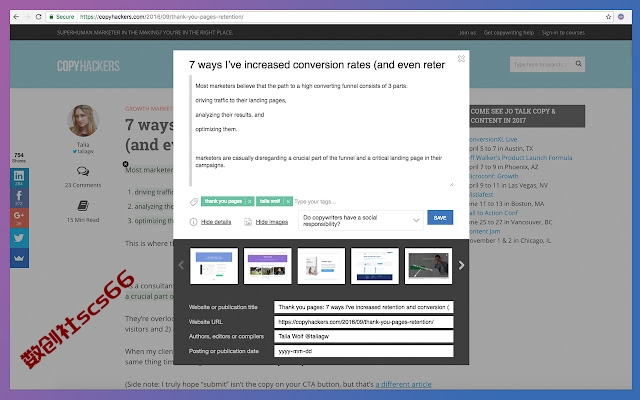Click the book reading-time icon
The width and height of the screenshot is (640, 400).
[x=83, y=206]
